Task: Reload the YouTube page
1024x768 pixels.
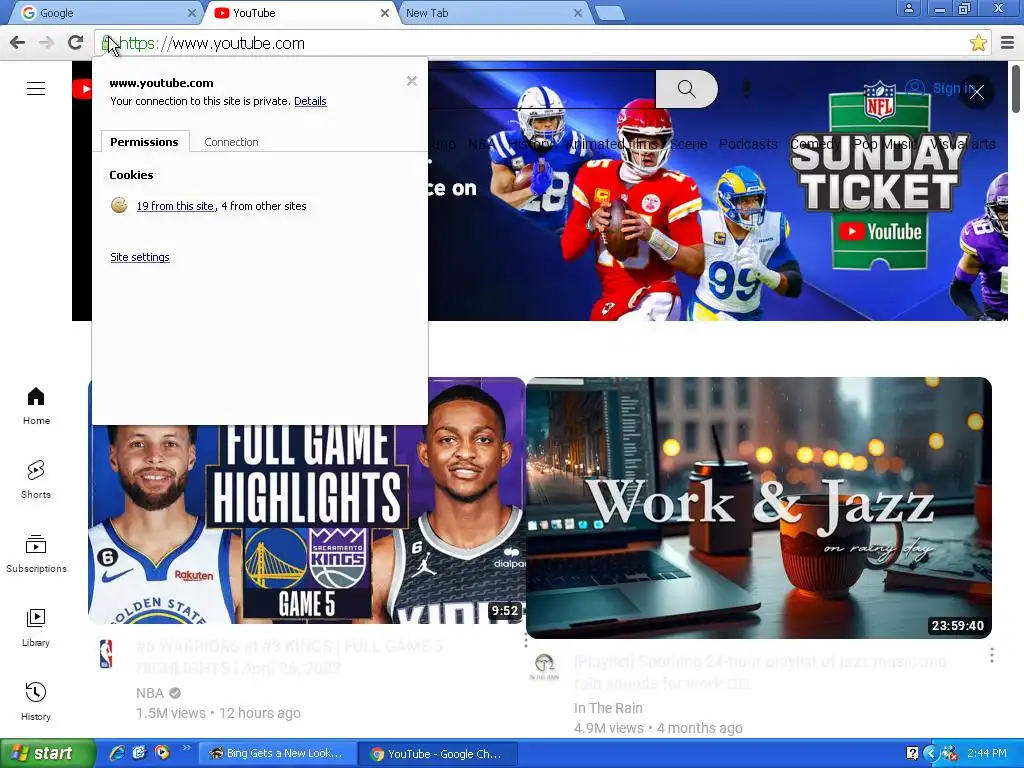Action: point(75,43)
